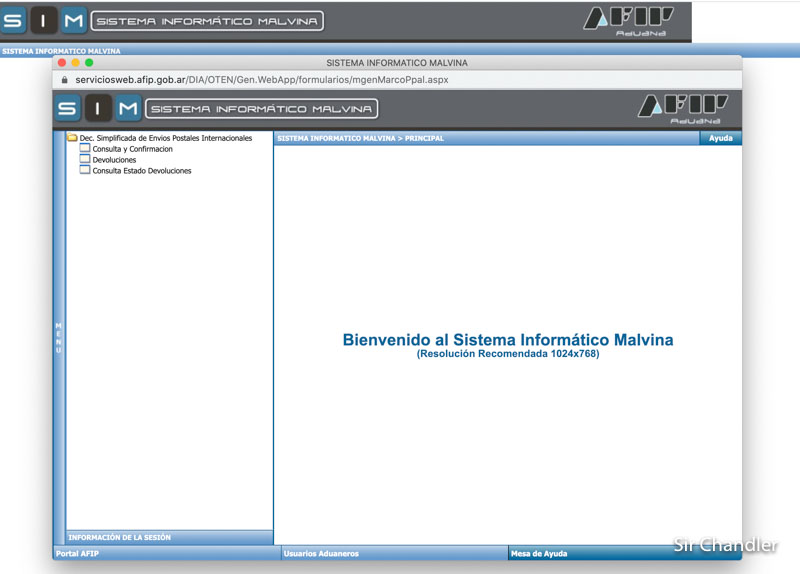Open the Mesa de Ayuda link
The width and height of the screenshot is (800, 574).
(x=539, y=554)
